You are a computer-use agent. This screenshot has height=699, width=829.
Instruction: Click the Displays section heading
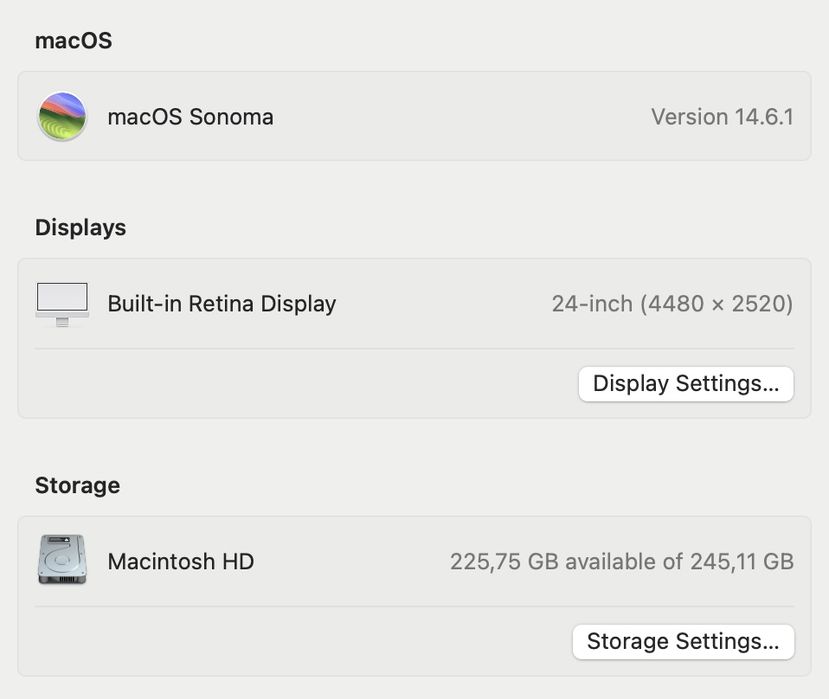pos(80,228)
